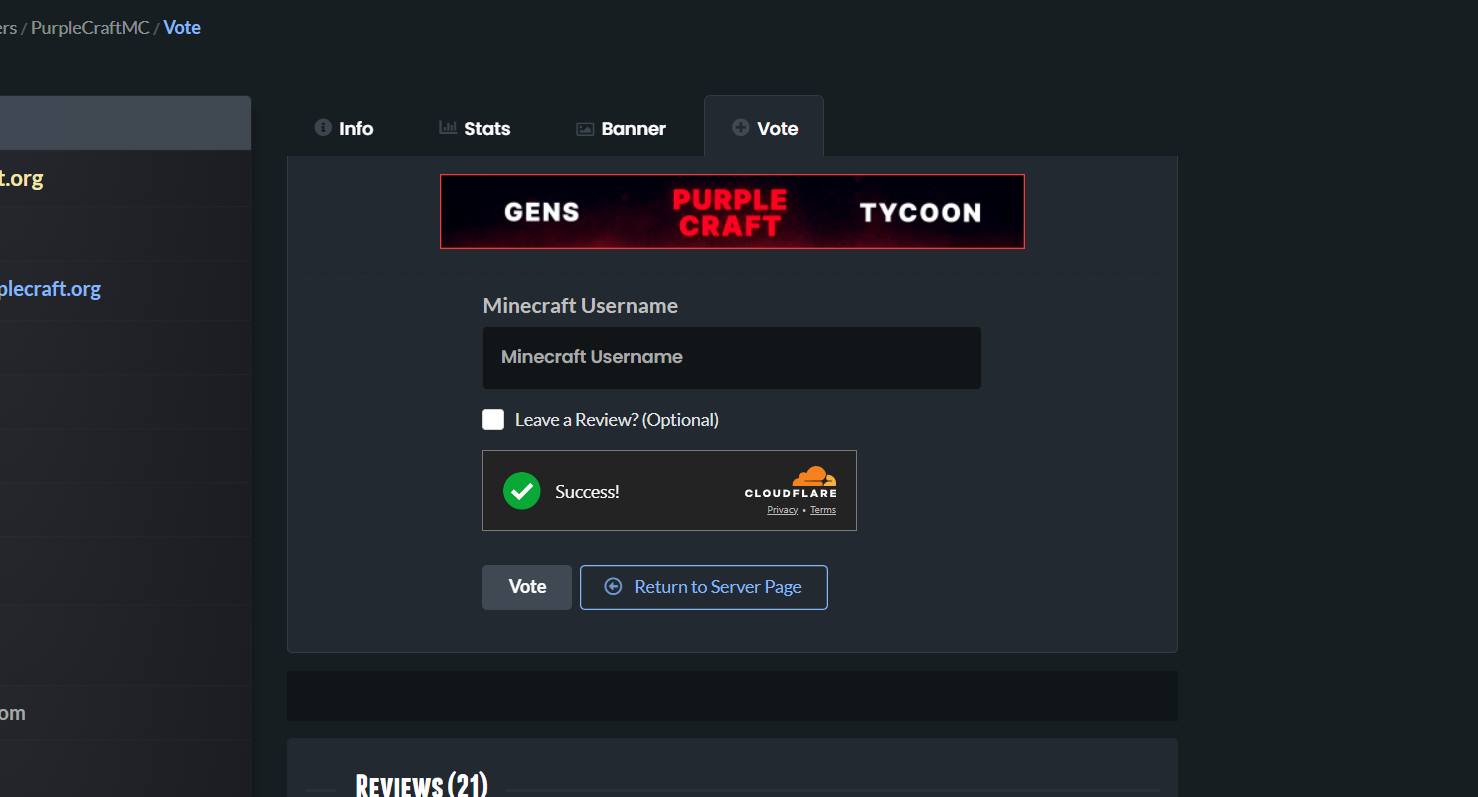Open the blue plecraft.org sidebar link
The height and width of the screenshot is (797, 1478).
click(50, 289)
